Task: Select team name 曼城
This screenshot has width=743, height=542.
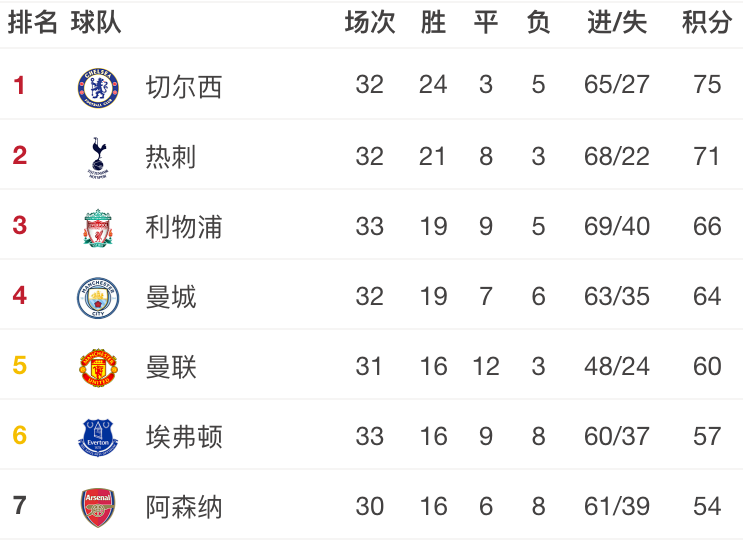Action: click(x=171, y=297)
